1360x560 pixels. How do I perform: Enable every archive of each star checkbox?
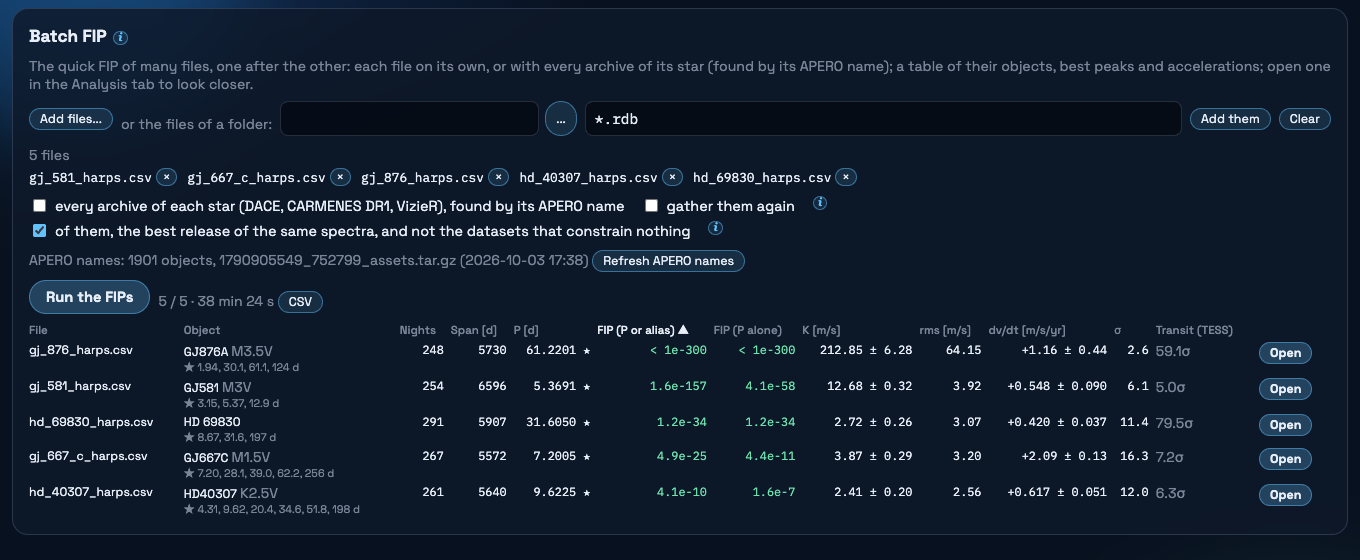pos(40,206)
